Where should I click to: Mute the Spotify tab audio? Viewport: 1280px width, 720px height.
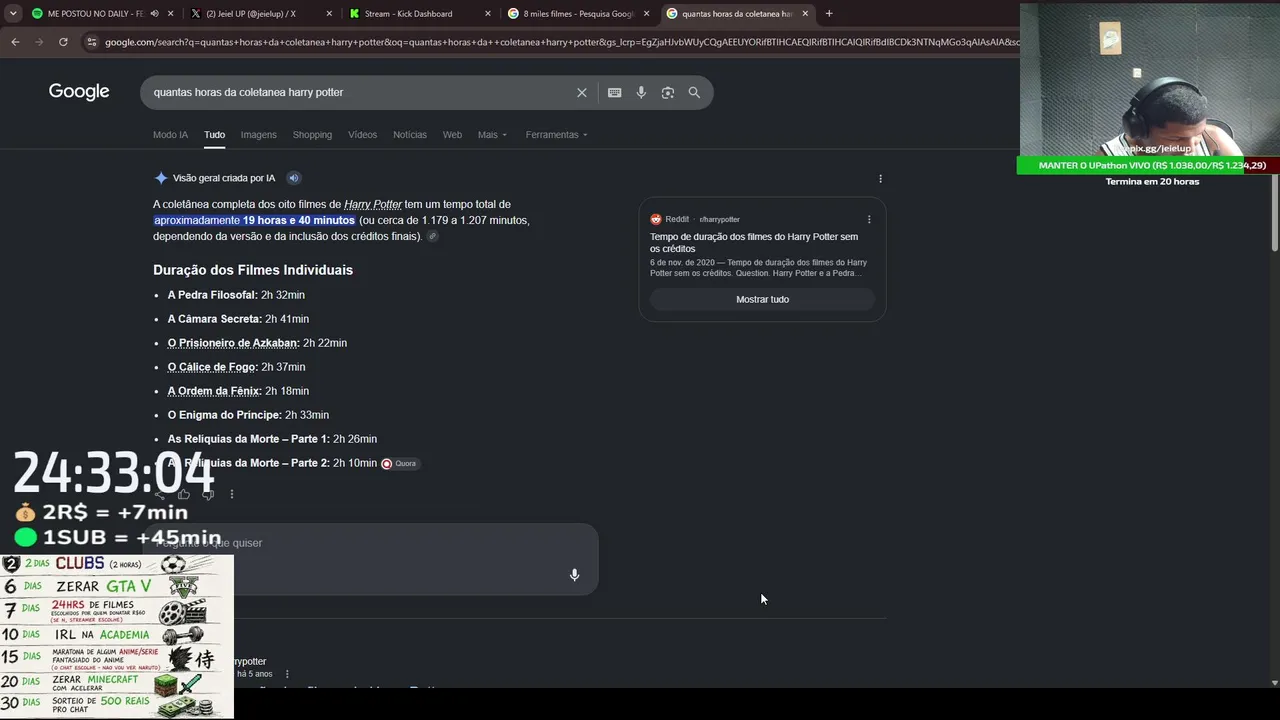[154, 14]
